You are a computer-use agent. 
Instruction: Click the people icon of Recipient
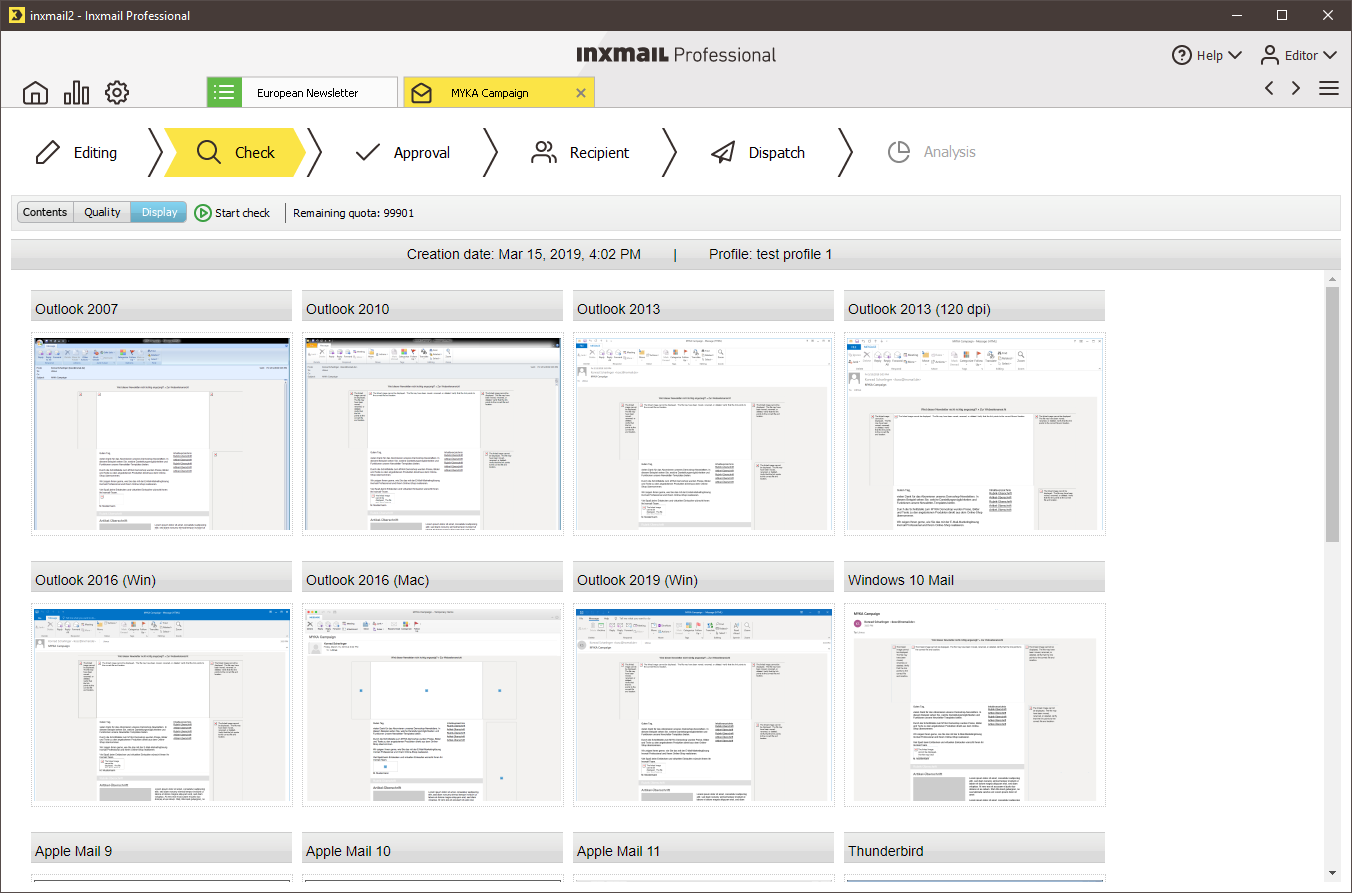point(544,152)
